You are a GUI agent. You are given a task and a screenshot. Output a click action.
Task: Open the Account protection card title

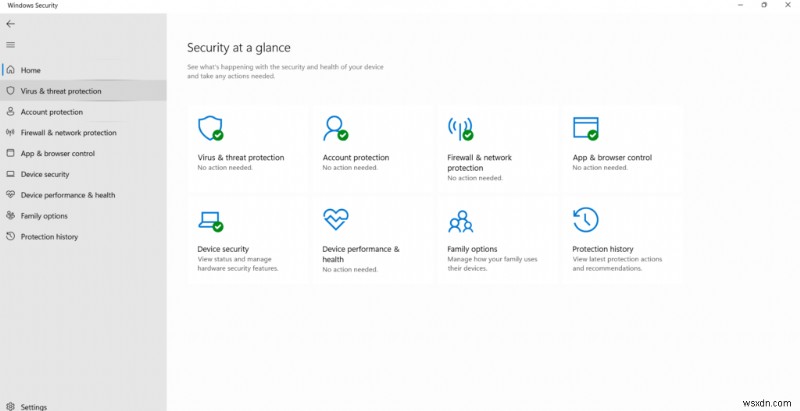tap(356, 158)
